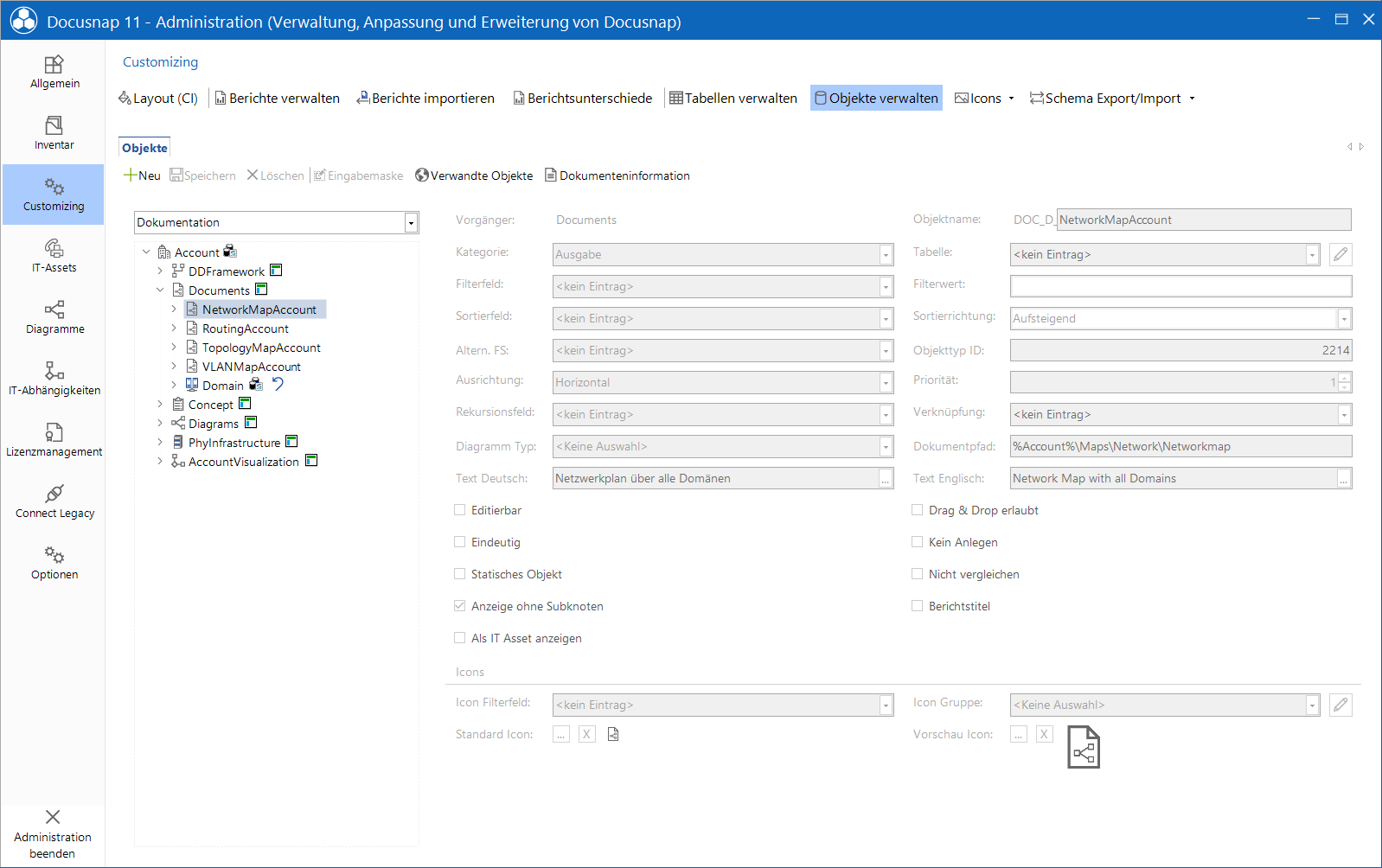Screen dimensions: 1382x868
Task: Open the Kategorie dropdown
Action: click(886, 255)
